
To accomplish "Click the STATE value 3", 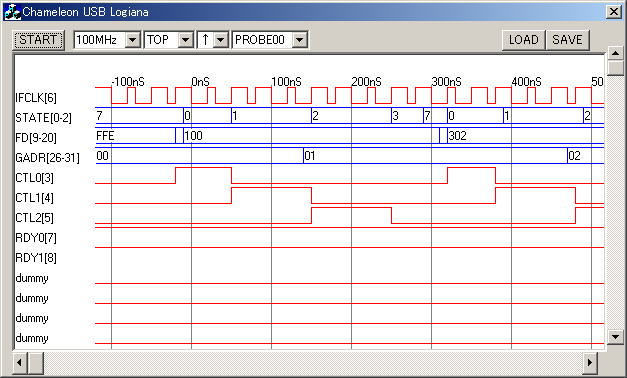I will 395,116.
